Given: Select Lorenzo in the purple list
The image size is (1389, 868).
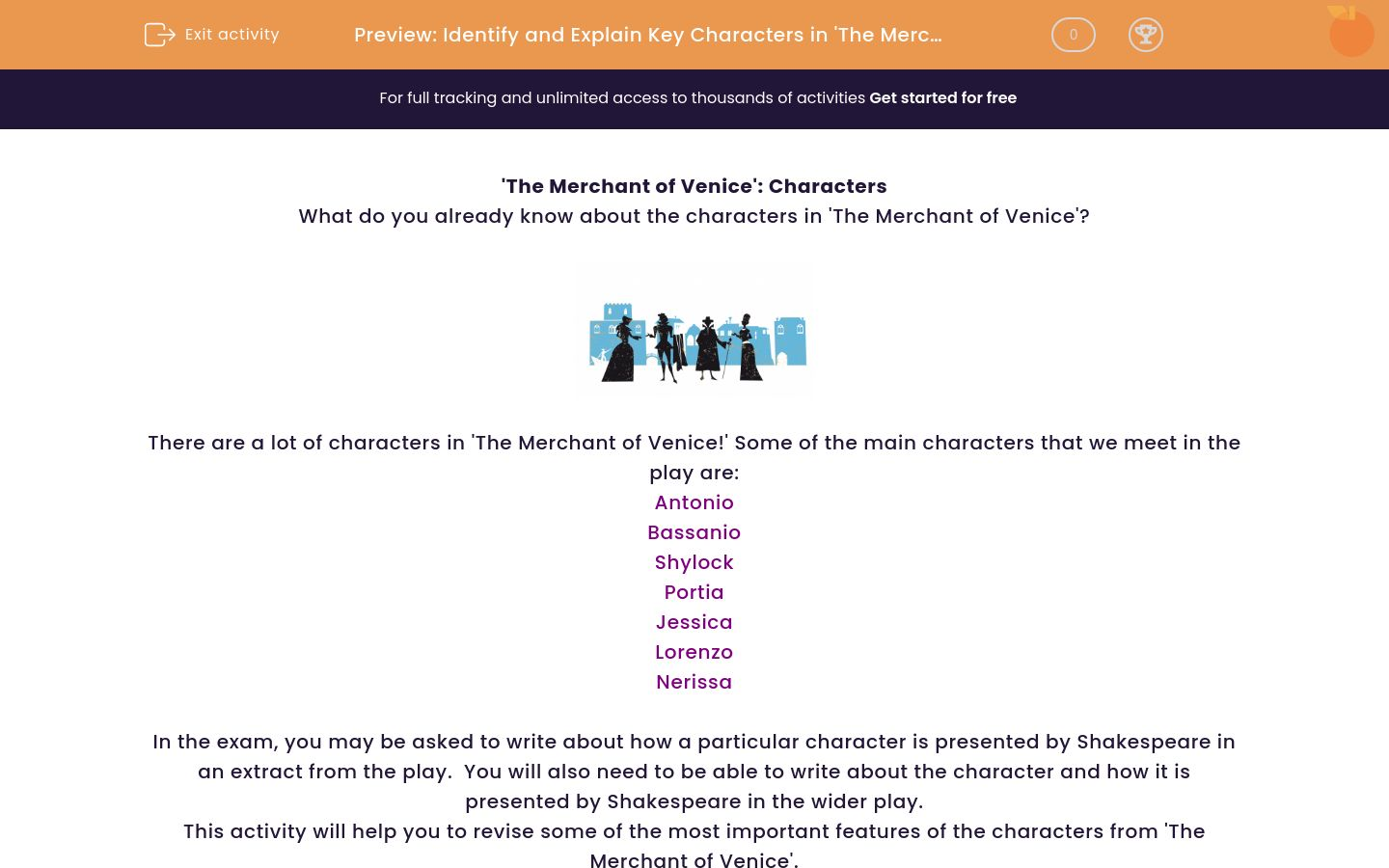Looking at the screenshot, I should tap(694, 652).
